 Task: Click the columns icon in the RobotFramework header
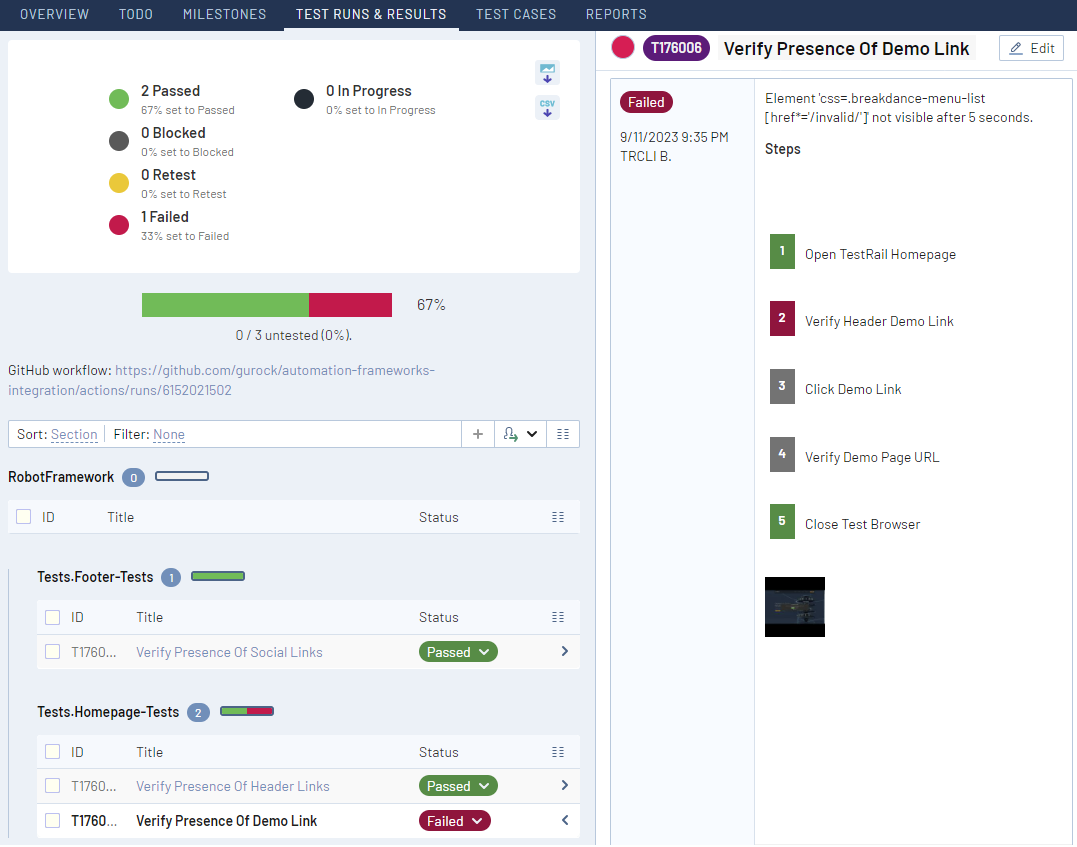point(558,517)
